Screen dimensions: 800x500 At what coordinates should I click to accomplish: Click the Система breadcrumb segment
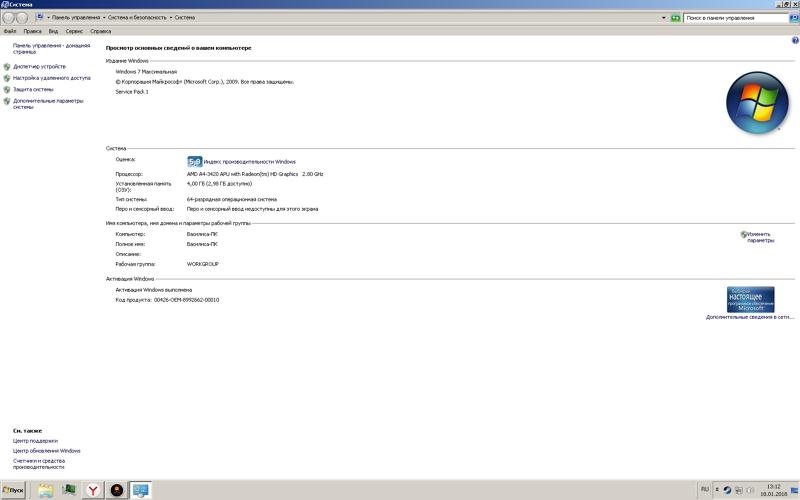(185, 18)
